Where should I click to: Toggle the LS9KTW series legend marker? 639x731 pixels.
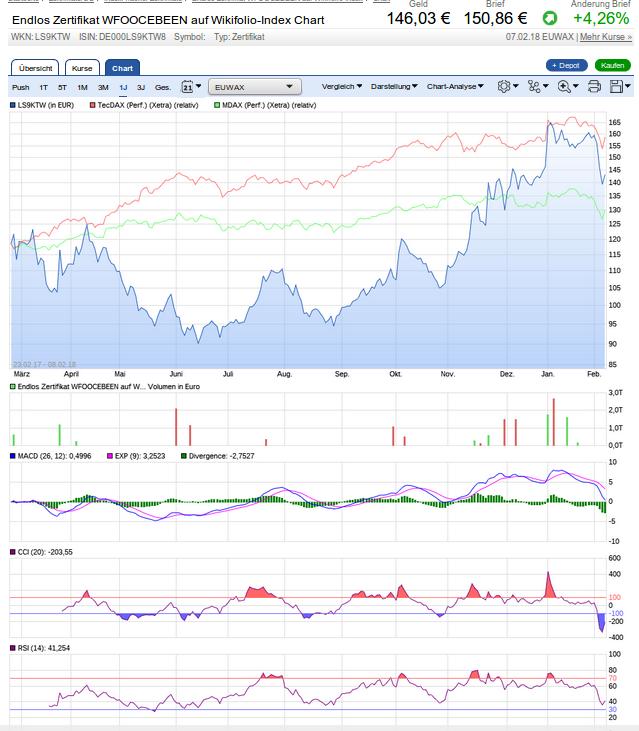tap(14, 104)
